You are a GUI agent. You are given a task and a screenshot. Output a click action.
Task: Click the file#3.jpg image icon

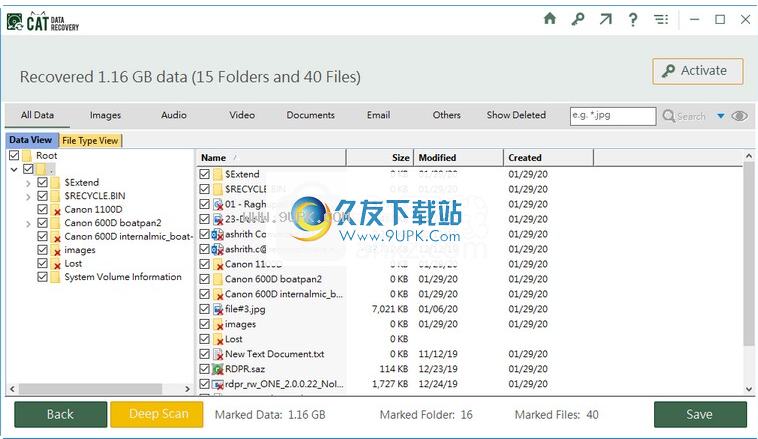click(x=218, y=309)
